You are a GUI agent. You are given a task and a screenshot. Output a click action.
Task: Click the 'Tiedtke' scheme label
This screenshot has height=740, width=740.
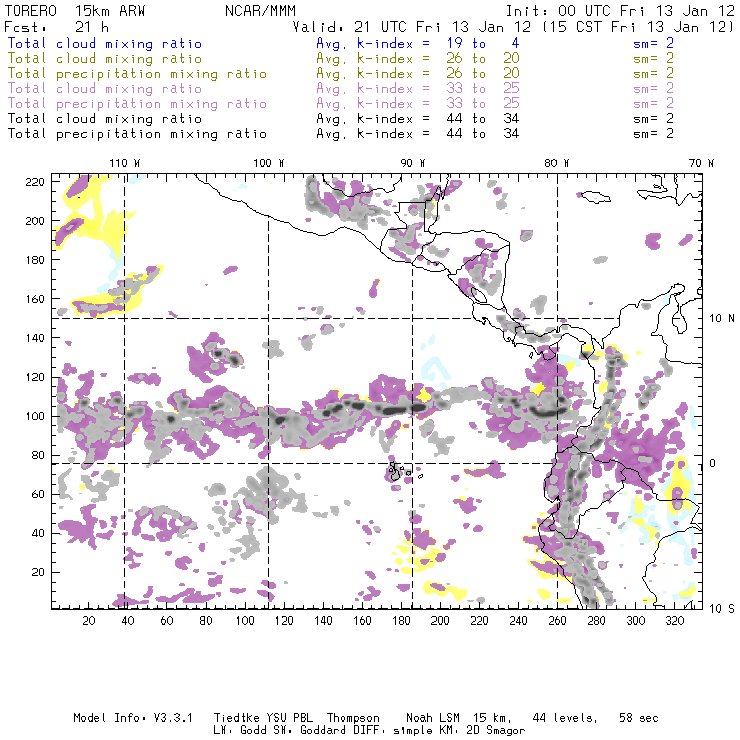(236, 718)
